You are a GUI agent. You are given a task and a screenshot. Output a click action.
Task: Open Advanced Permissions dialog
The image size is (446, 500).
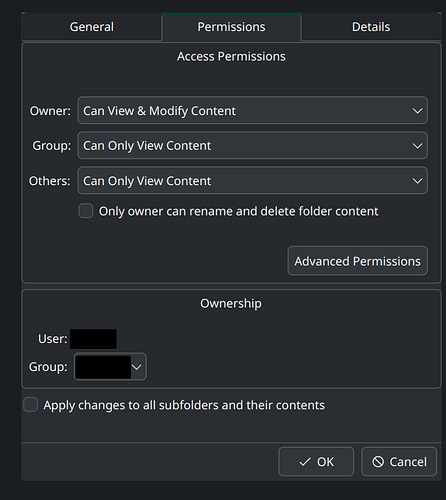pos(357,261)
